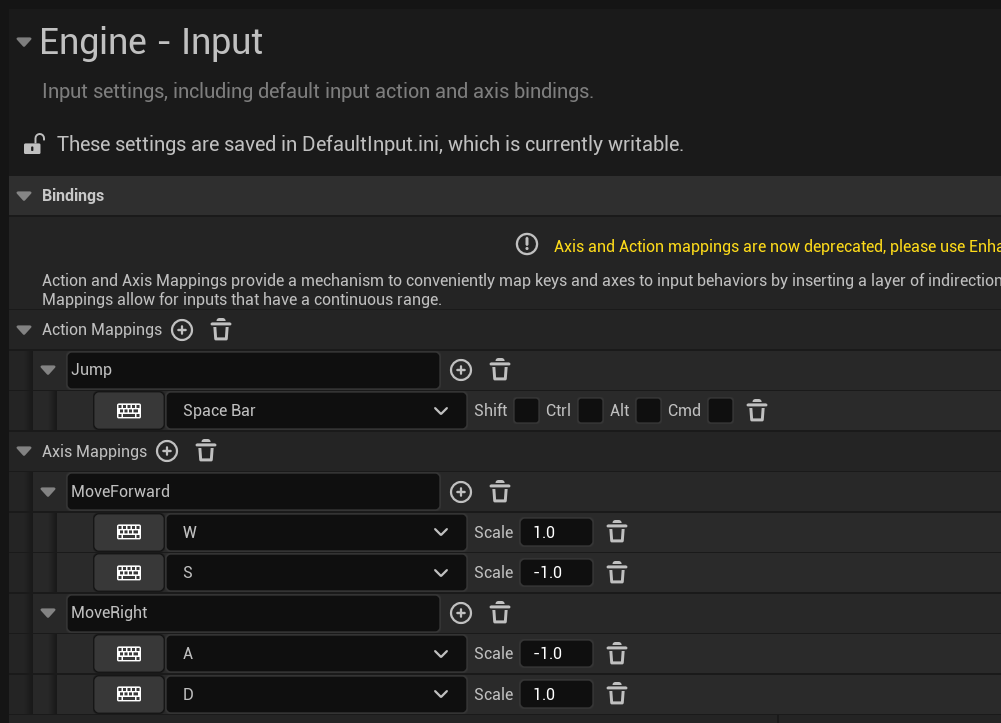The width and height of the screenshot is (1001, 723).
Task: Remove the D key binding
Action: [x=617, y=694]
